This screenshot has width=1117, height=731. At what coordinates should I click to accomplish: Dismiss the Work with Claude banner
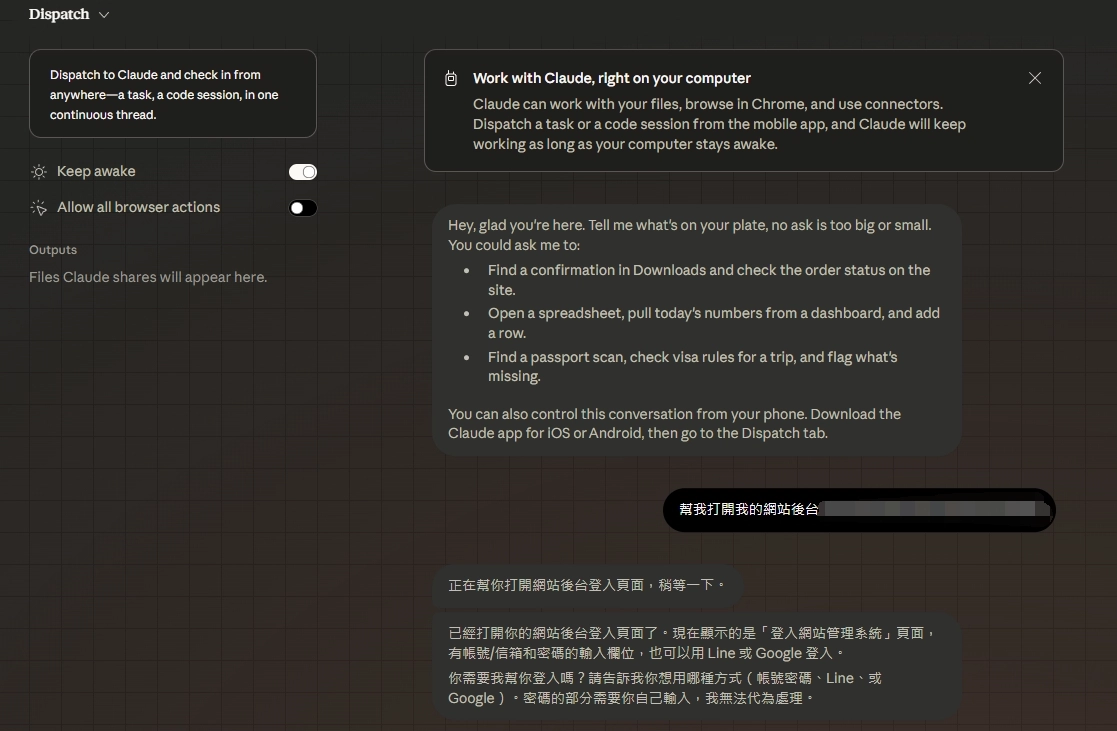[1035, 78]
